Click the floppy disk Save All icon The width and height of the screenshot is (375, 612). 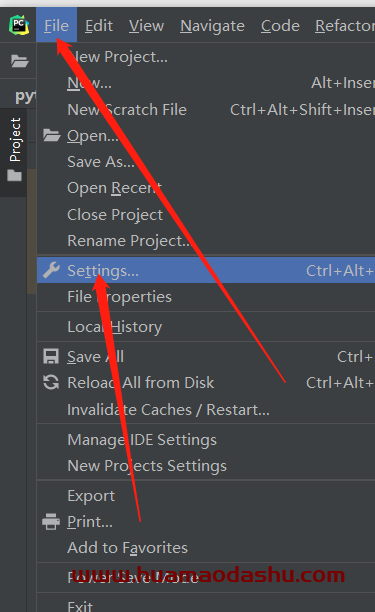pyautogui.click(x=51, y=356)
